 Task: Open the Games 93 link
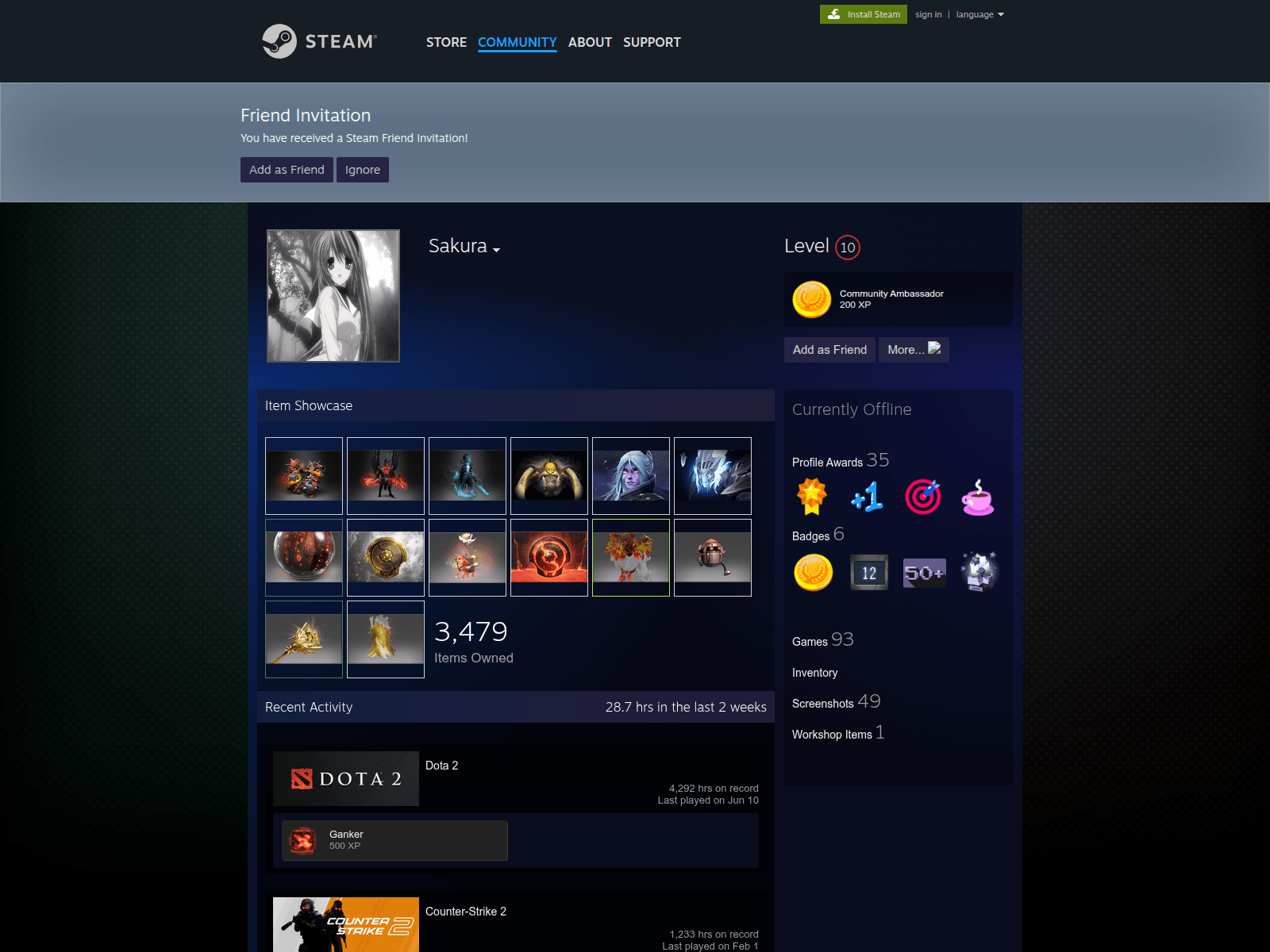click(823, 640)
